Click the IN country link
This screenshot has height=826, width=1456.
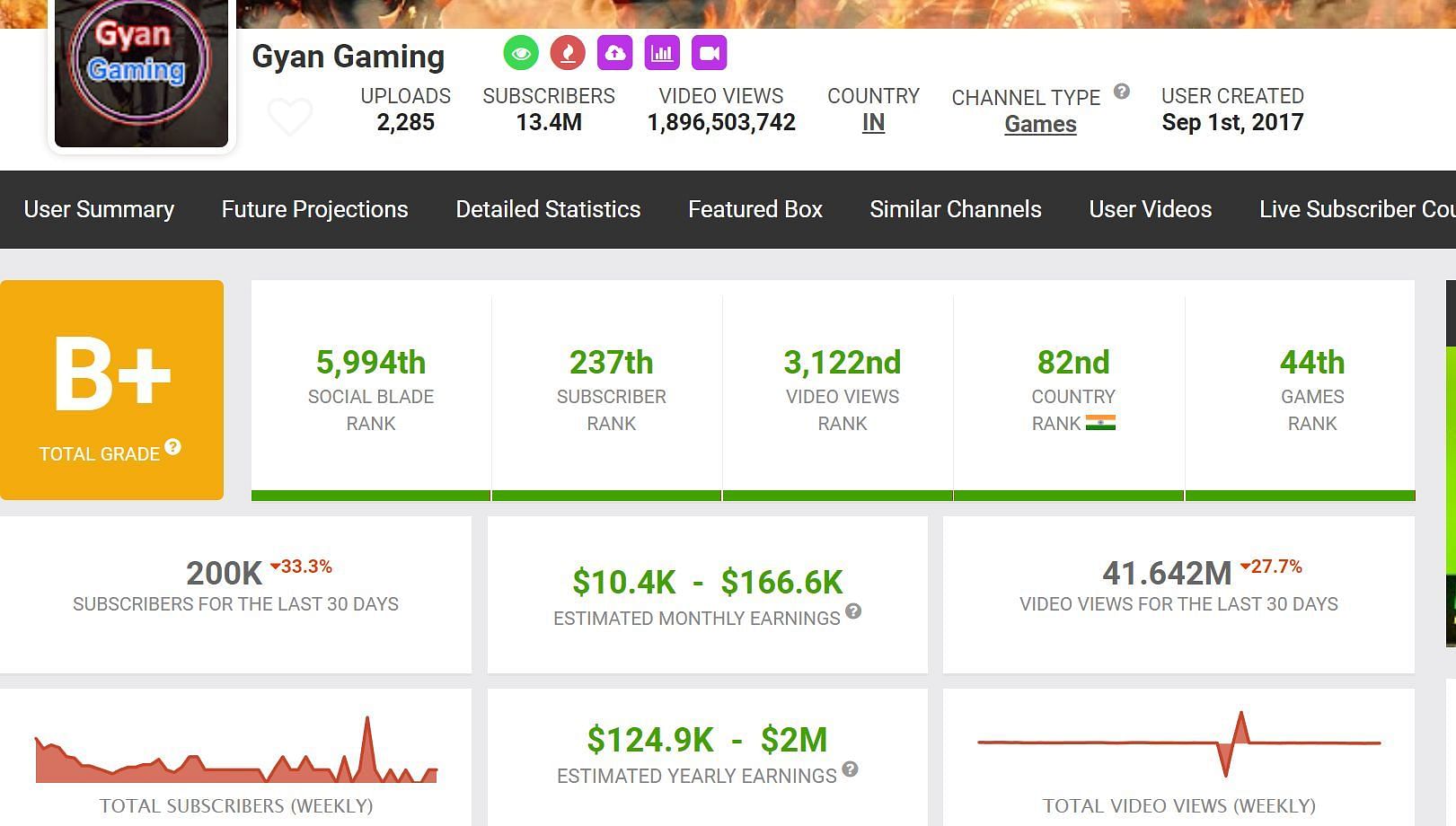873,123
